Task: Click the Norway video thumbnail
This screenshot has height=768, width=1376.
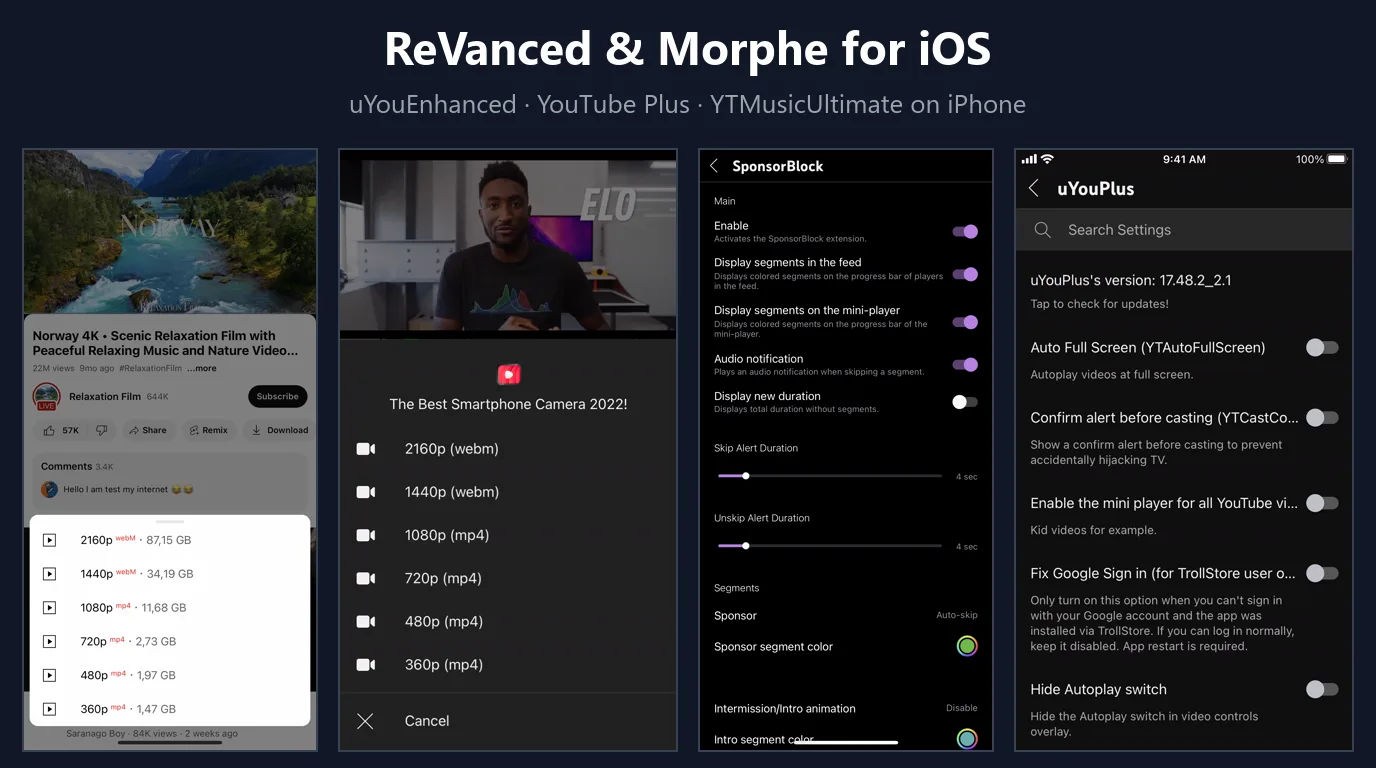Action: coord(170,231)
